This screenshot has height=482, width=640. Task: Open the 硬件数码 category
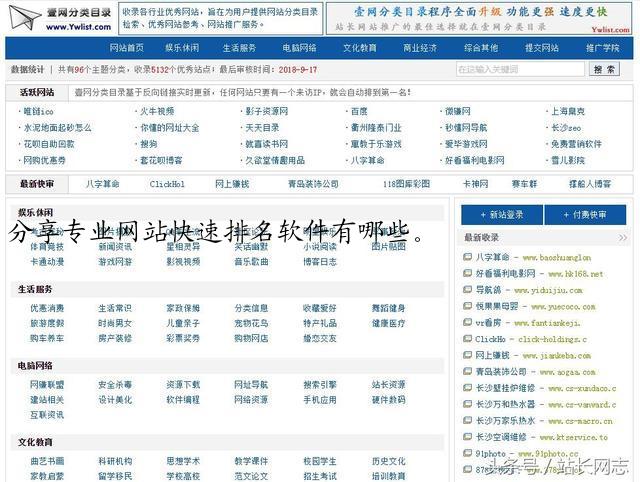389,400
